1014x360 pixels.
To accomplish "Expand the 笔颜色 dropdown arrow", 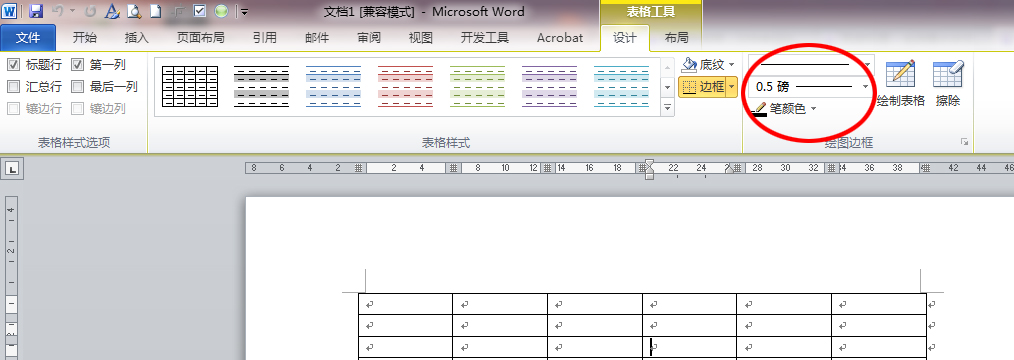I will click(x=814, y=109).
